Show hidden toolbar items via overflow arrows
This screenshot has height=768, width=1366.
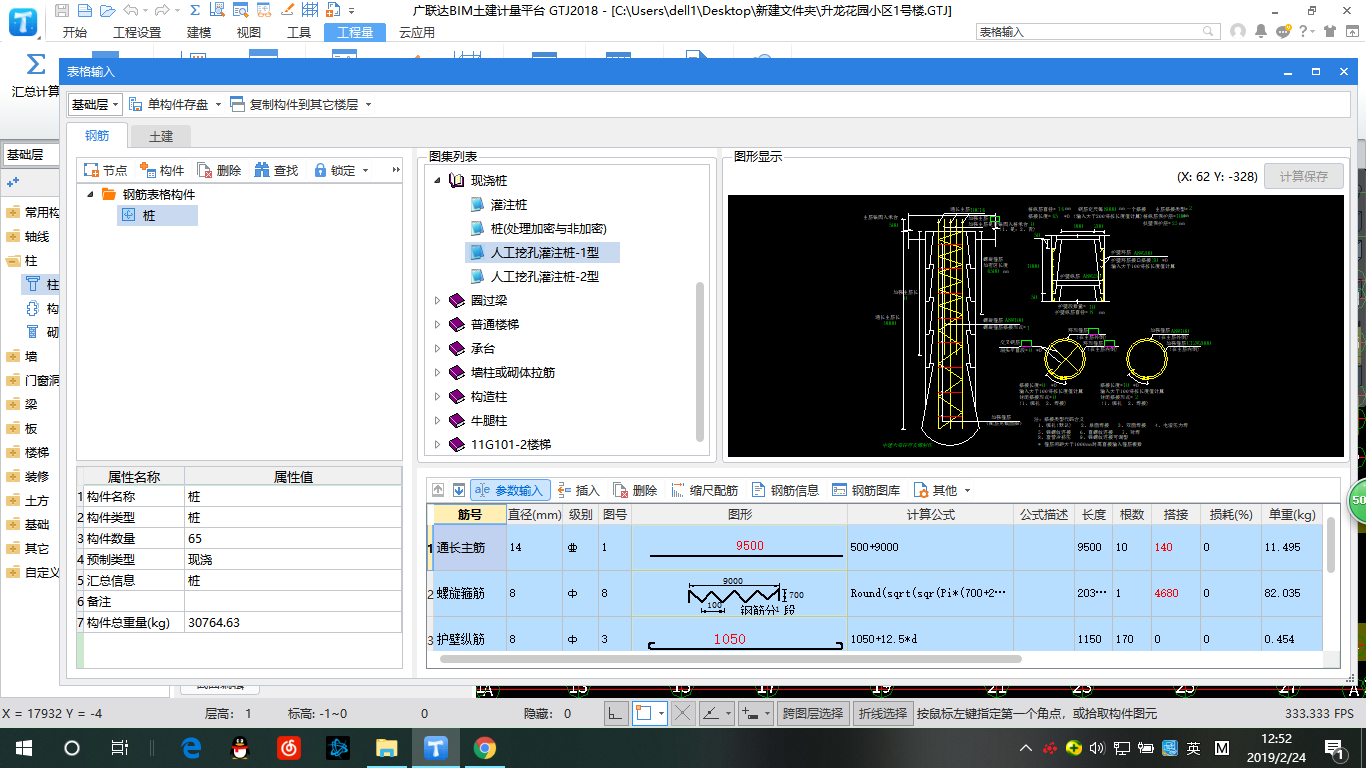(x=395, y=170)
